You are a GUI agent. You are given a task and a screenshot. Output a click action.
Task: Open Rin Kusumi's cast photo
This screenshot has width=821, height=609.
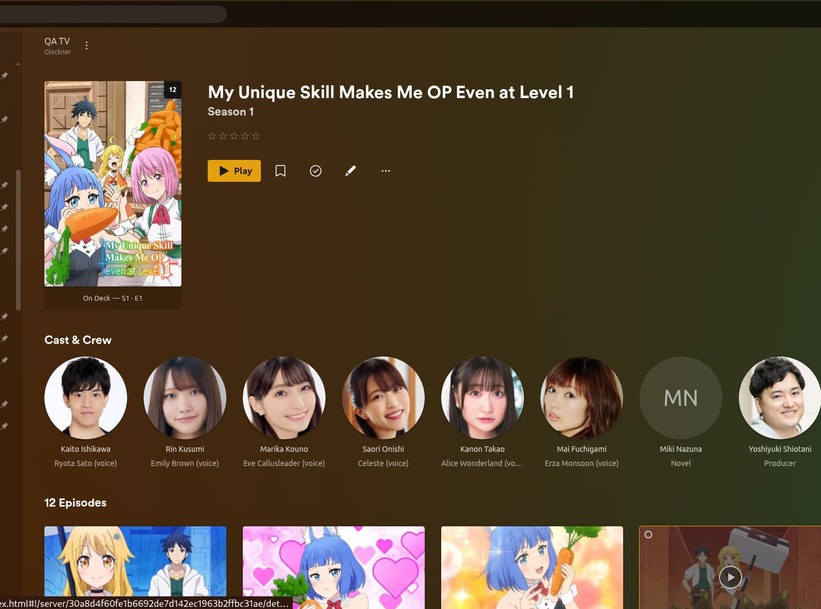[x=185, y=397]
